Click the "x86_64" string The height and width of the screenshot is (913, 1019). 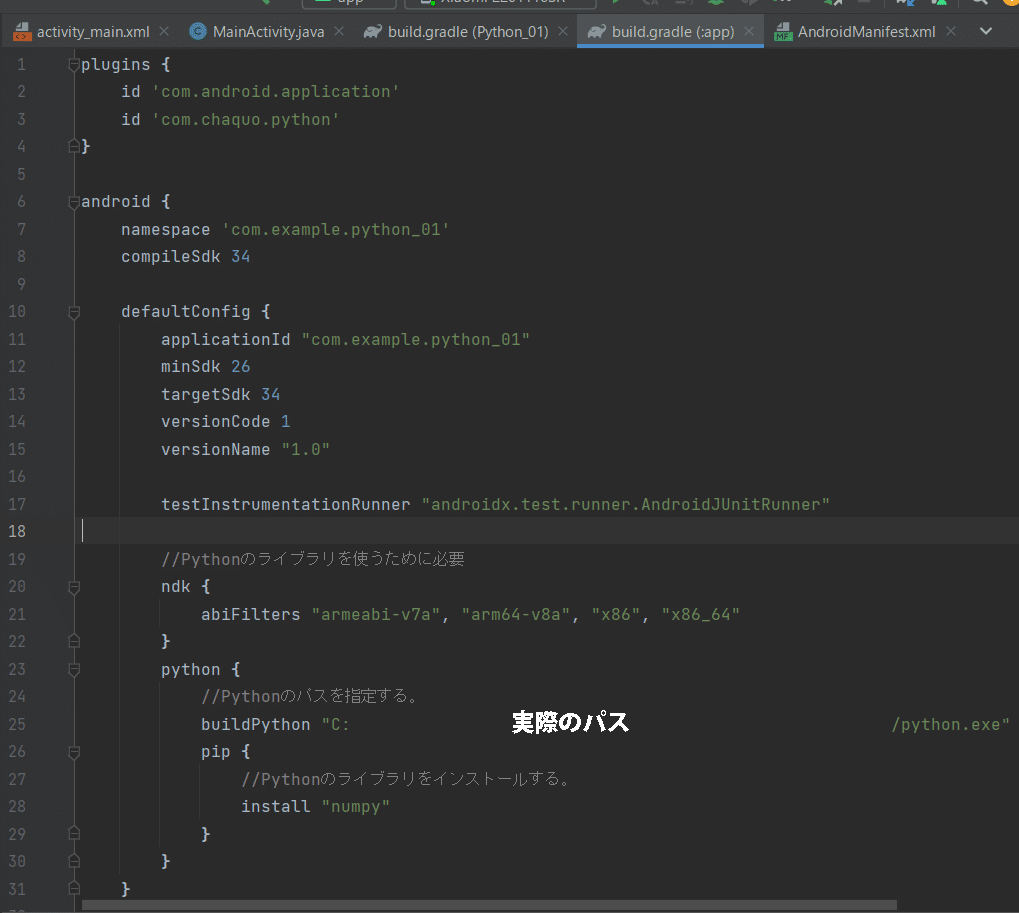click(x=701, y=614)
